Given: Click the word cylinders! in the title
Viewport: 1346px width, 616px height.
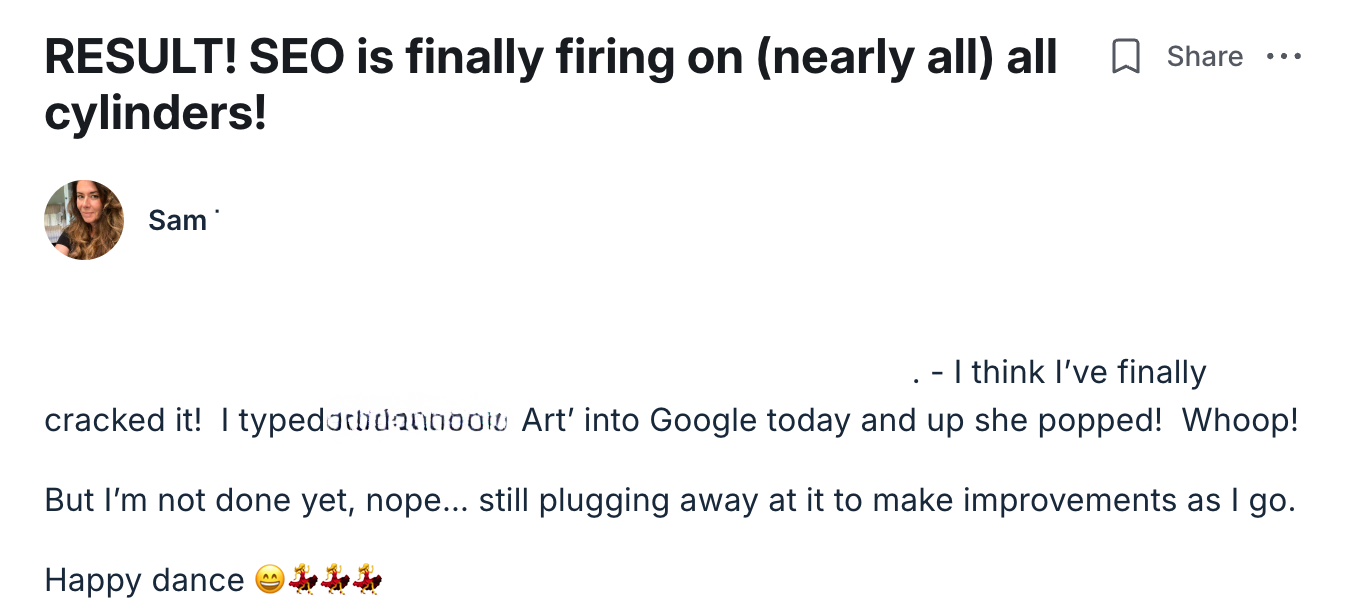Looking at the screenshot, I should 156,115.
